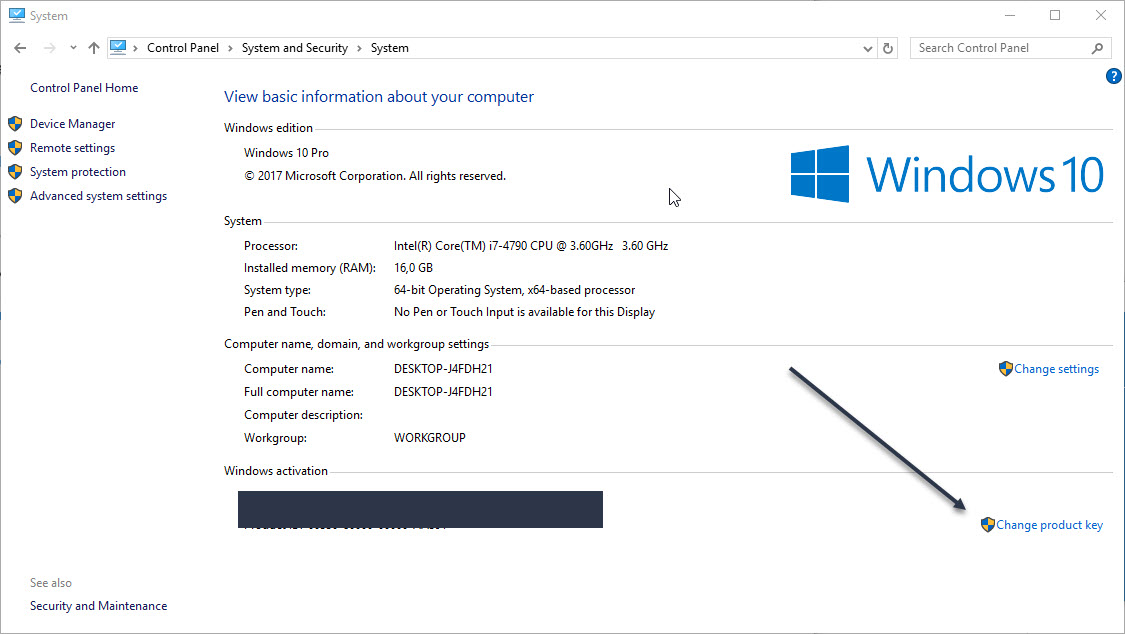
Task: Open the address bar history dropdown
Action: (867, 47)
